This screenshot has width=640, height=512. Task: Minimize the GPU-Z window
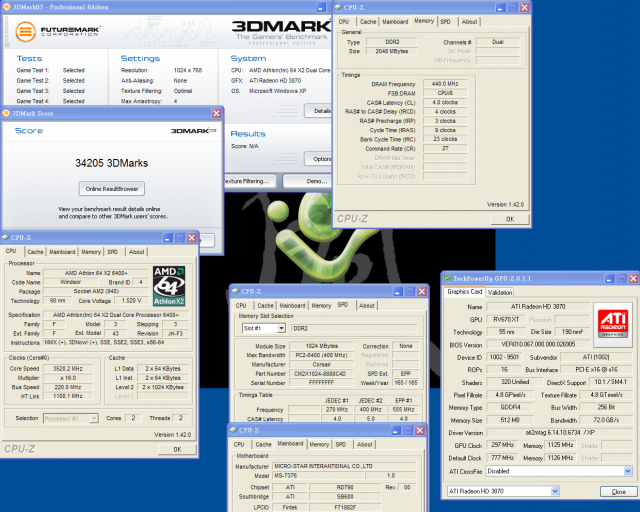pos(609,278)
